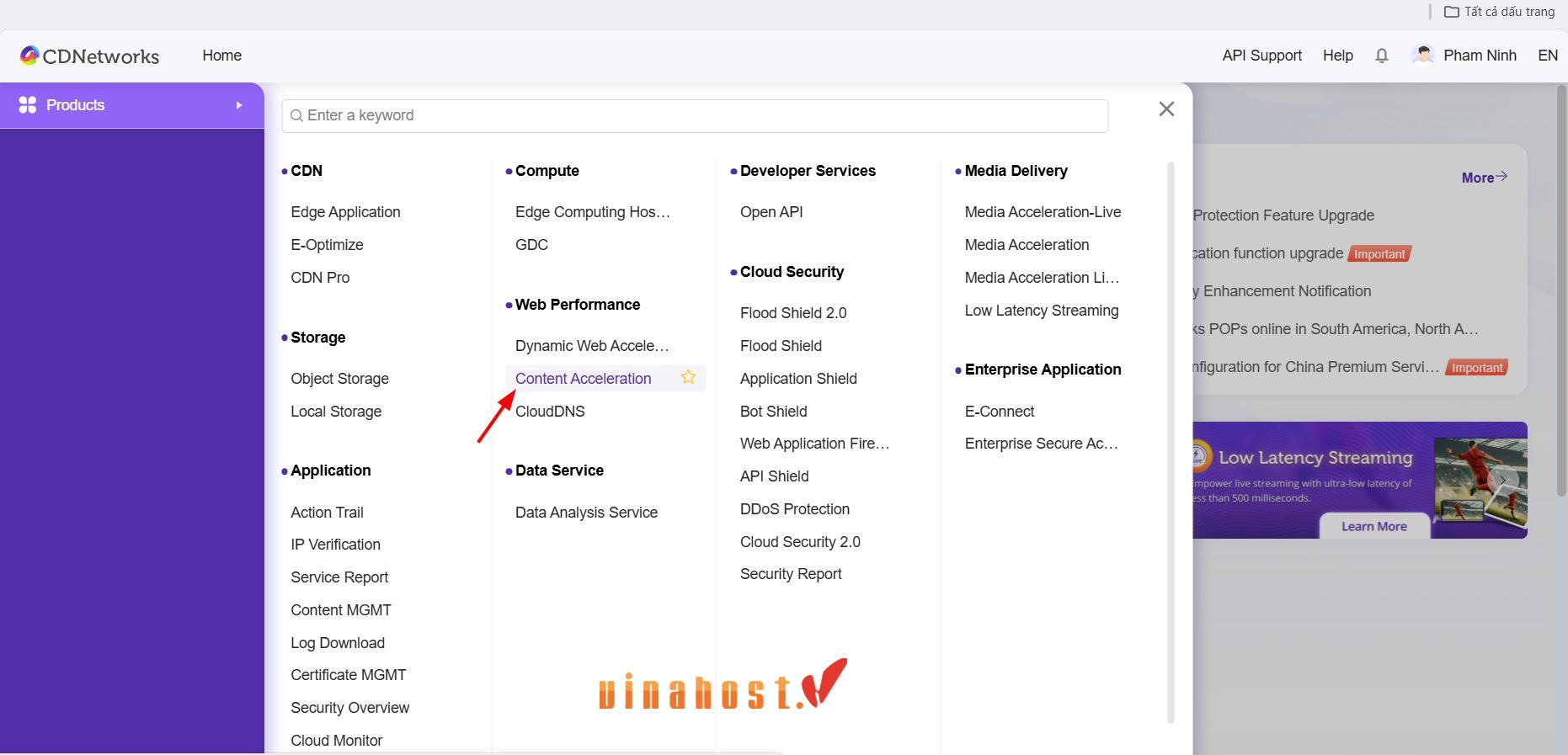Open the Home tab

[x=221, y=56]
